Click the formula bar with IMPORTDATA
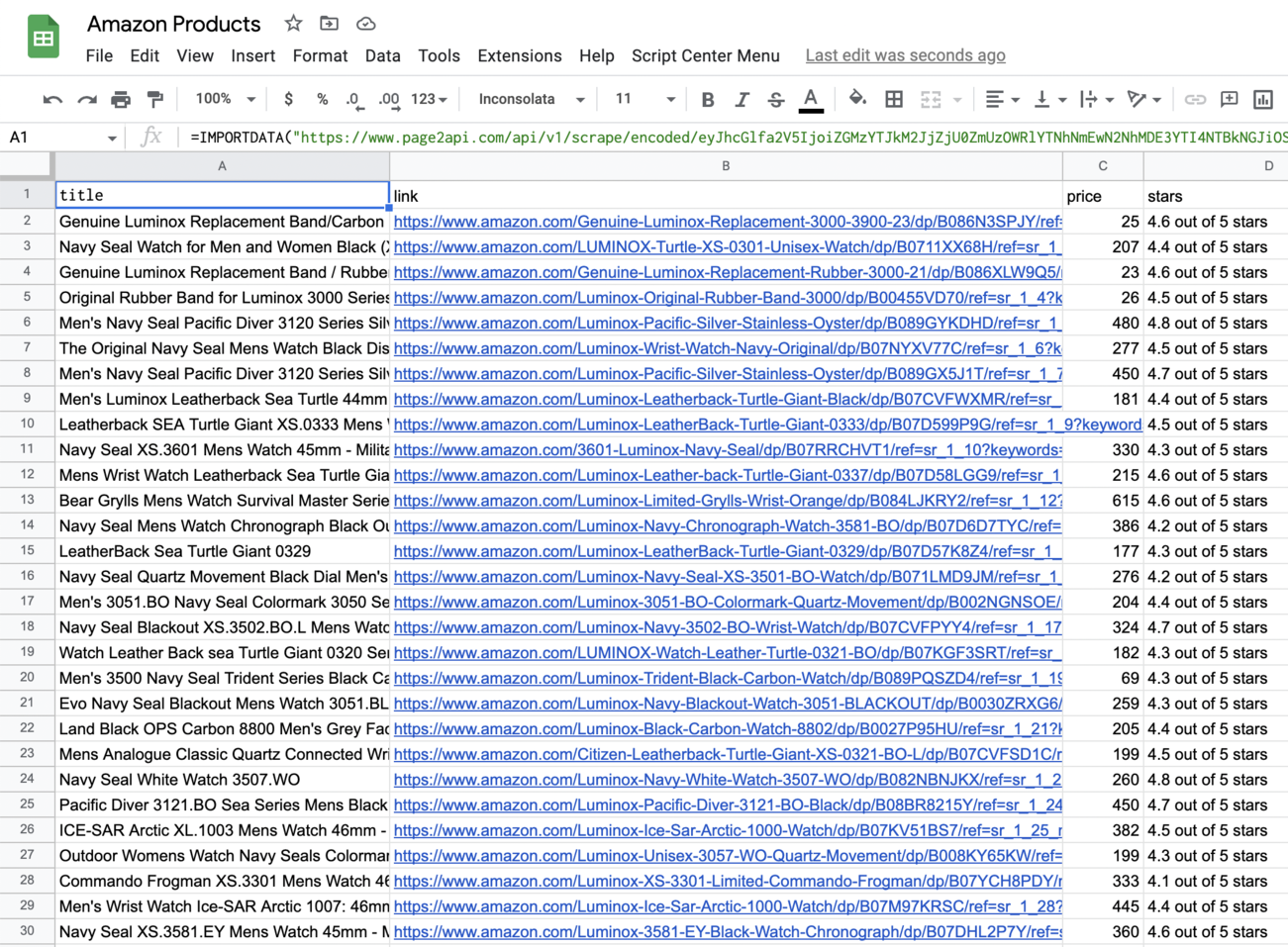The image size is (1288, 947). click(737, 138)
